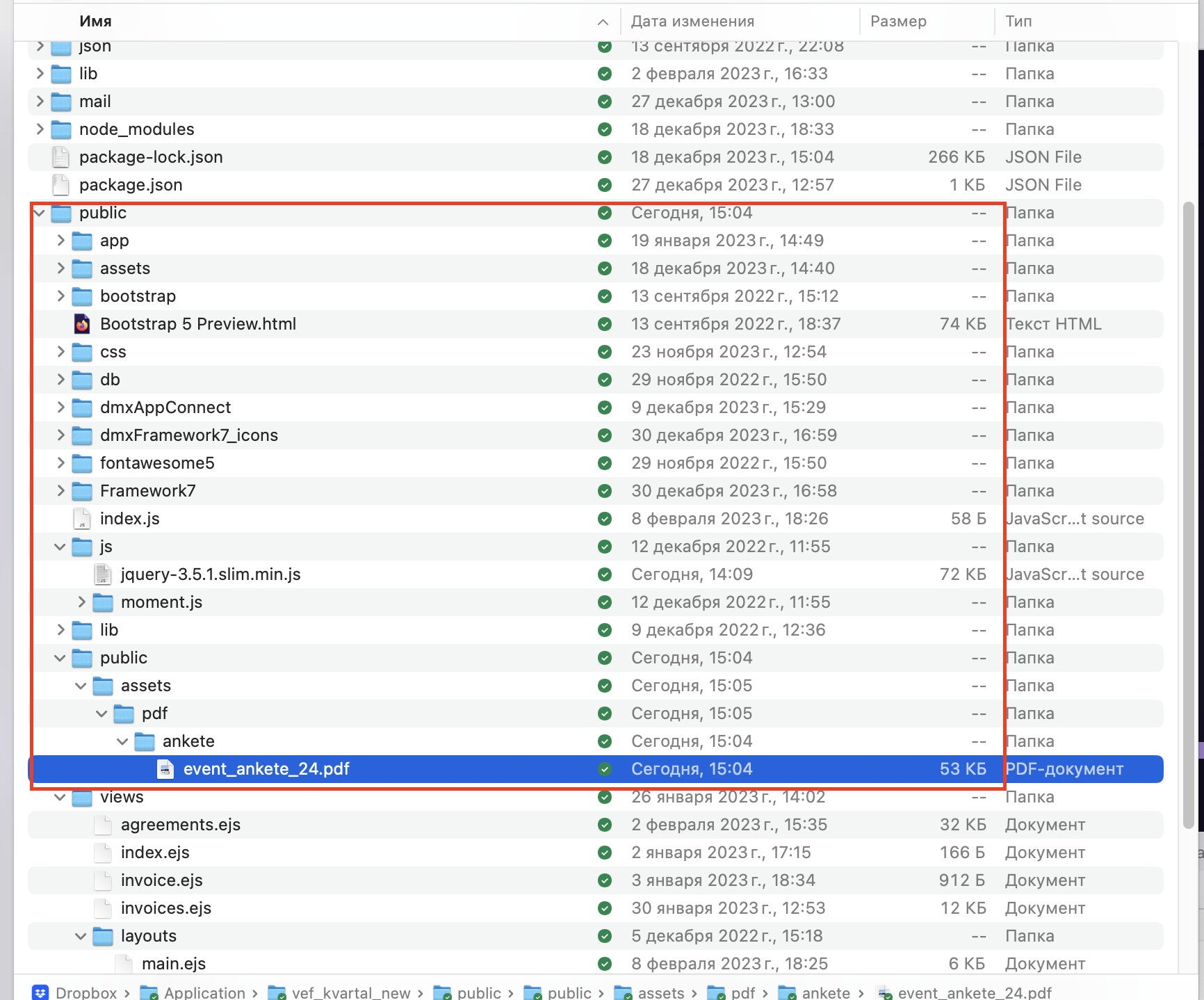Viewport: 1204px width, 1000px height.
Task: Select the db folder row
Action: pos(596,380)
